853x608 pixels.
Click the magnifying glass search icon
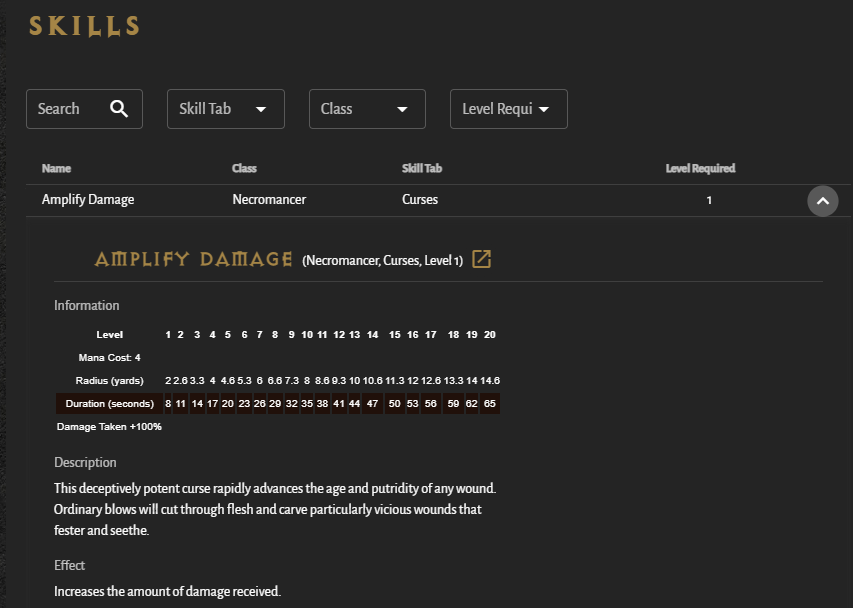(x=119, y=109)
